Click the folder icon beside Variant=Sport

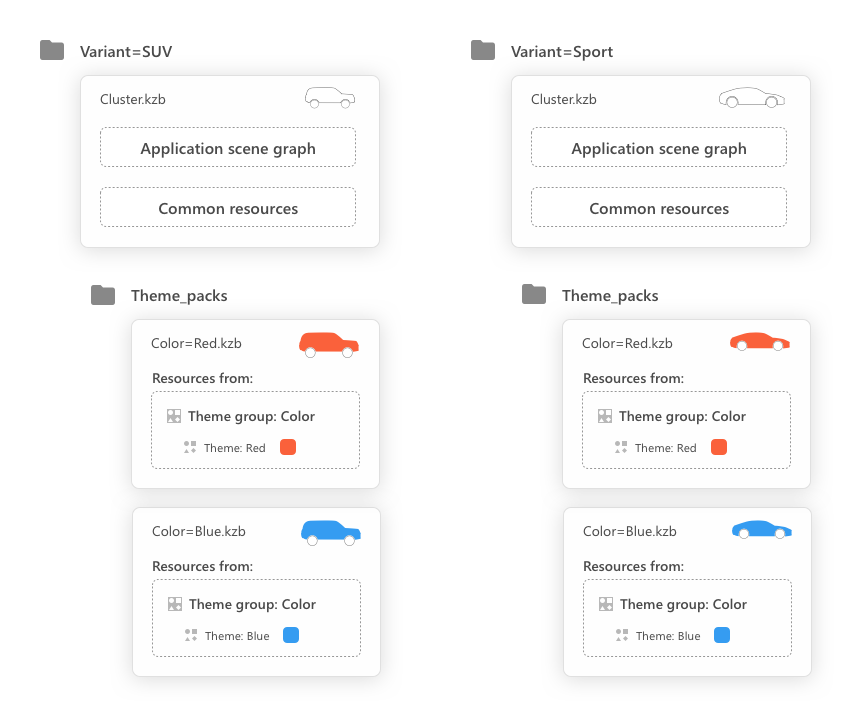(483, 50)
